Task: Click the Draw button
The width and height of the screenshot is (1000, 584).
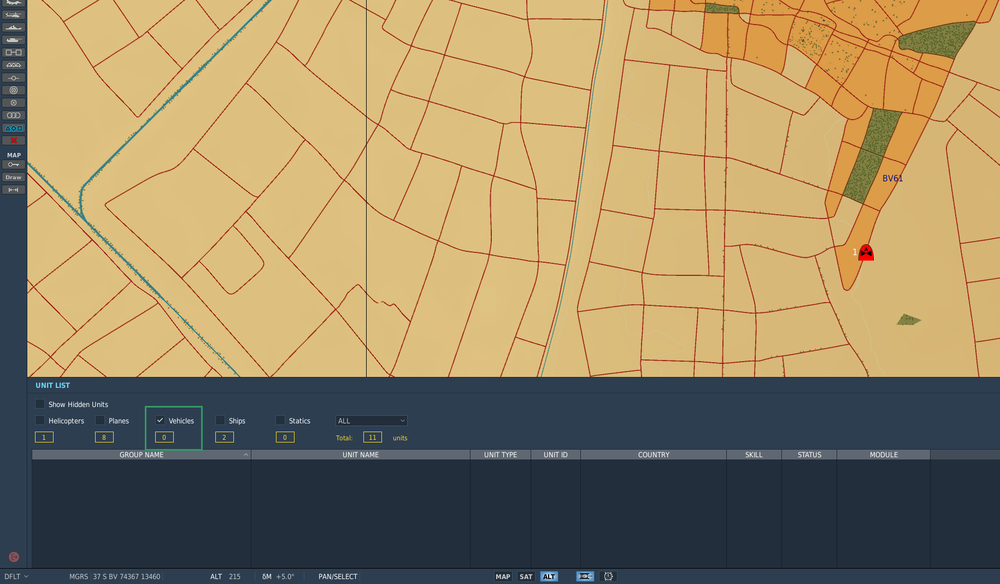Action: coord(14,177)
